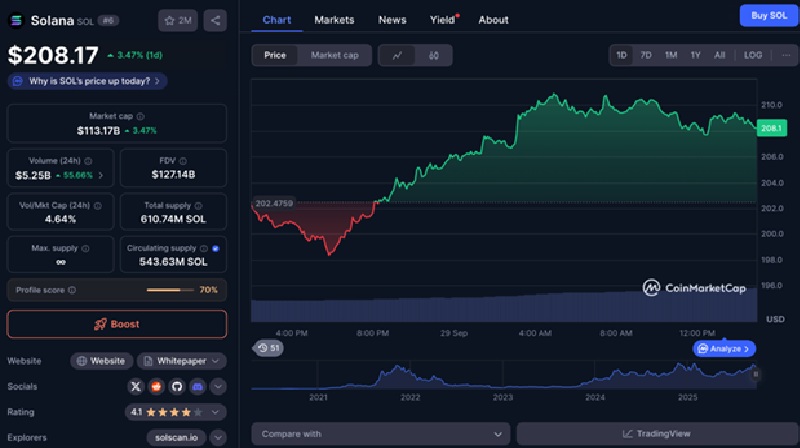Open the Reddit social icon
The width and height of the screenshot is (800, 448).
(156, 386)
